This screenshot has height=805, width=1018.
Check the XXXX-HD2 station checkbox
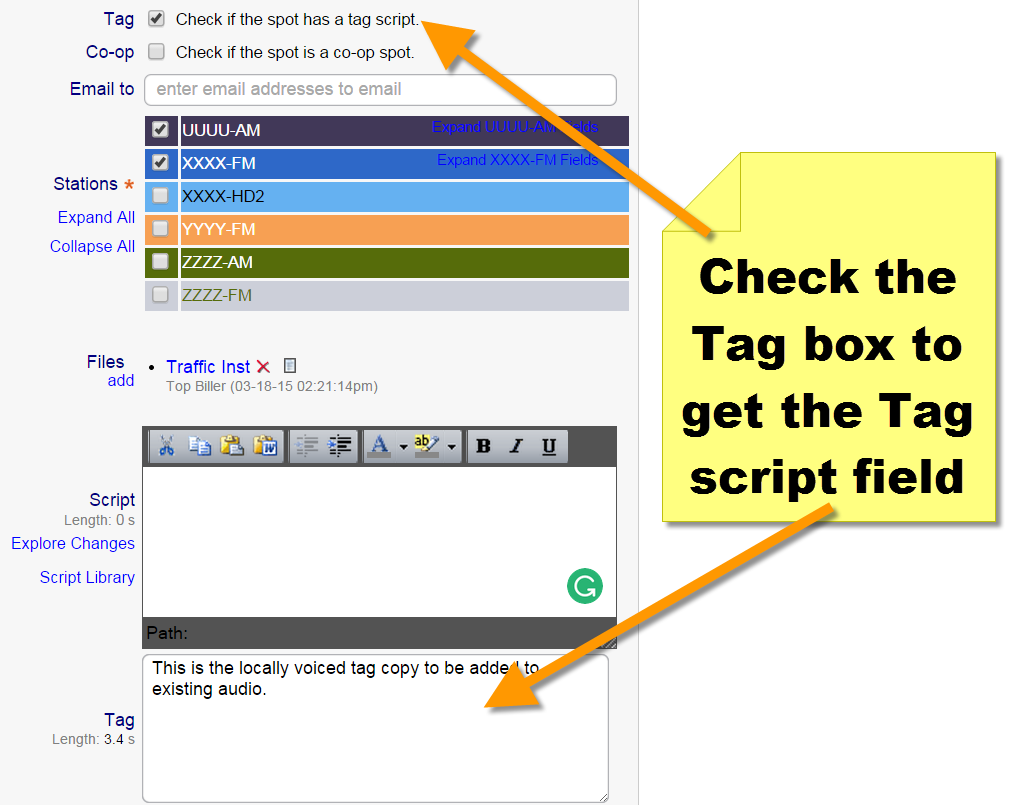[x=160, y=195]
